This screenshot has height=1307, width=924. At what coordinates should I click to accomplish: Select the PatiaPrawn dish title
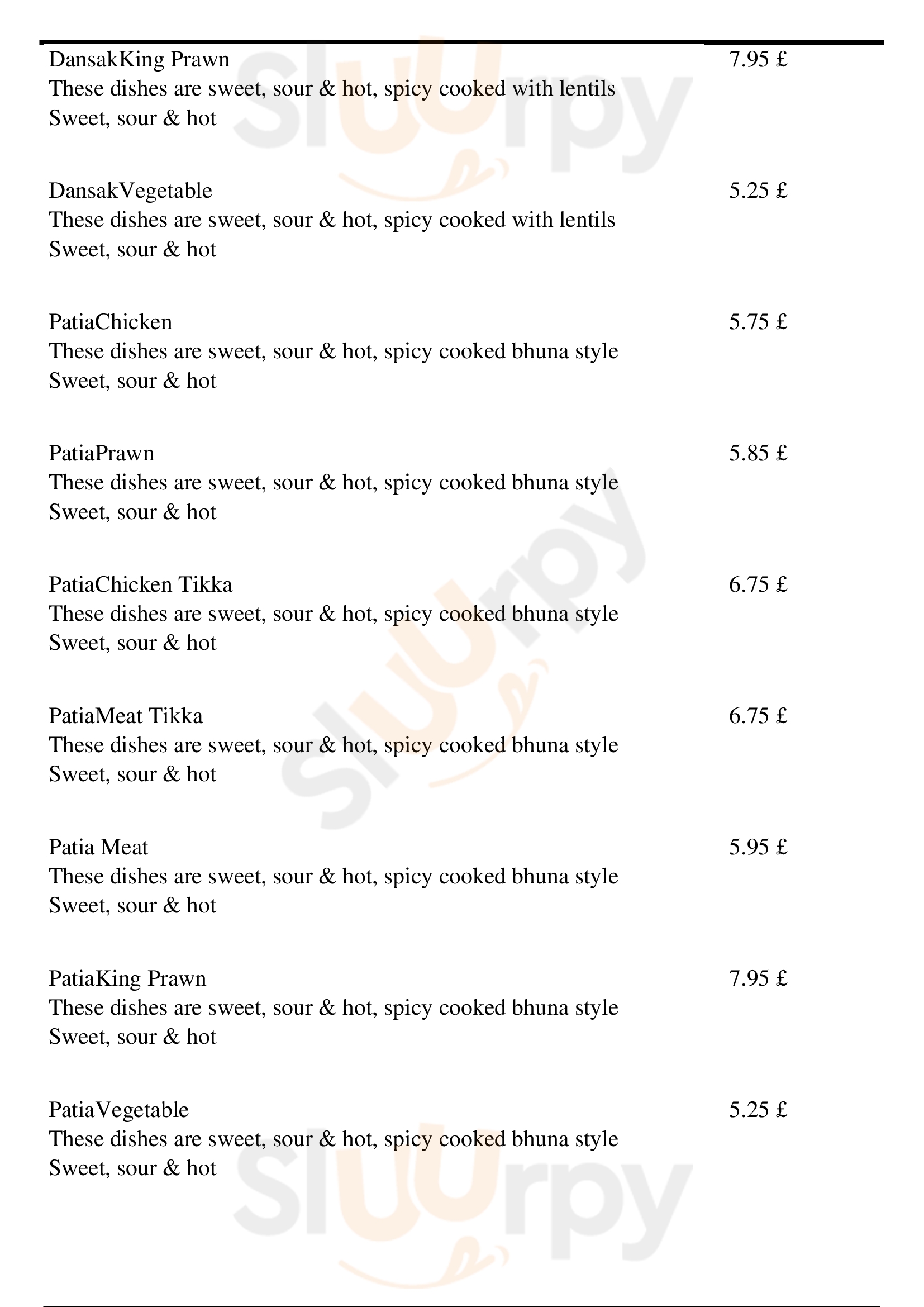101,453
